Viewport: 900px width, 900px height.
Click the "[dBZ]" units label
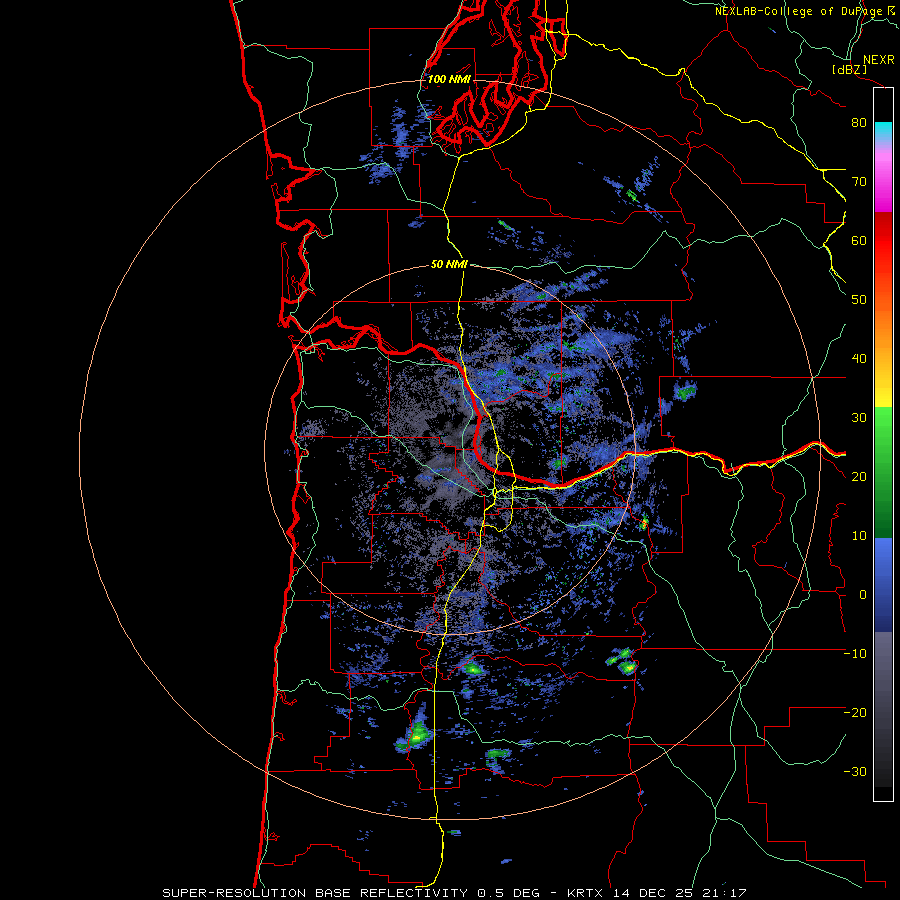pos(850,70)
